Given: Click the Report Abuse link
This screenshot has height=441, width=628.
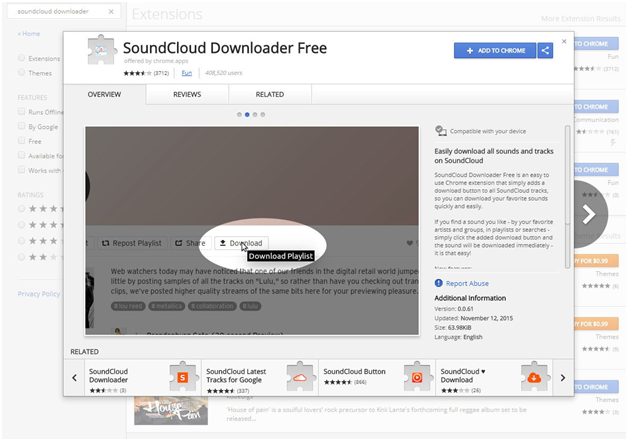Looking at the screenshot, I should pos(467,284).
